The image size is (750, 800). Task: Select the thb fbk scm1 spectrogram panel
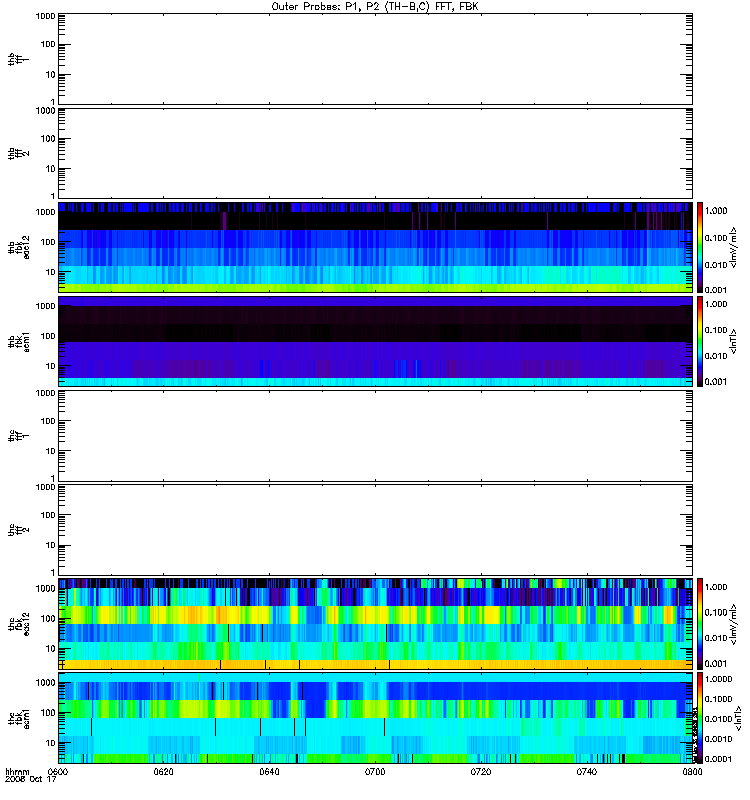coord(376,341)
